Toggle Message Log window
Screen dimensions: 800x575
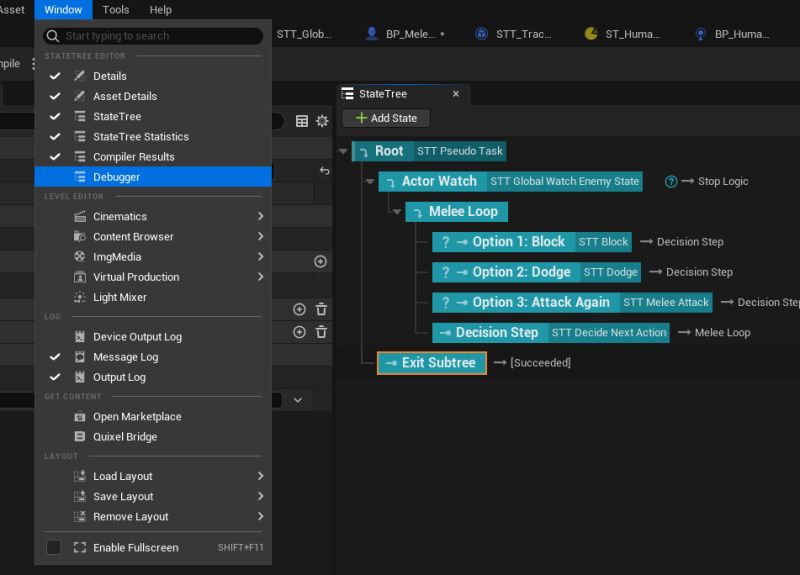click(153, 357)
